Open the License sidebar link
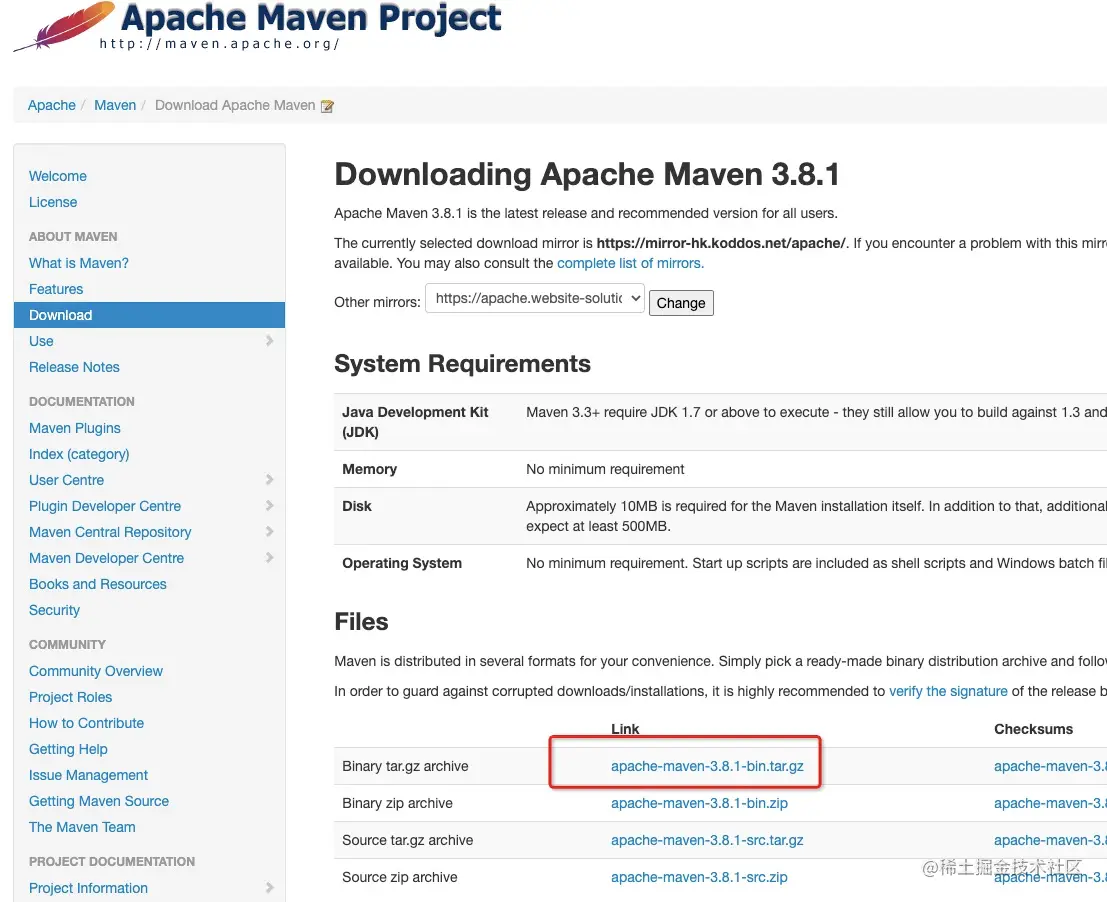Screen dimensions: 1107x902 pyautogui.click(x=53, y=202)
